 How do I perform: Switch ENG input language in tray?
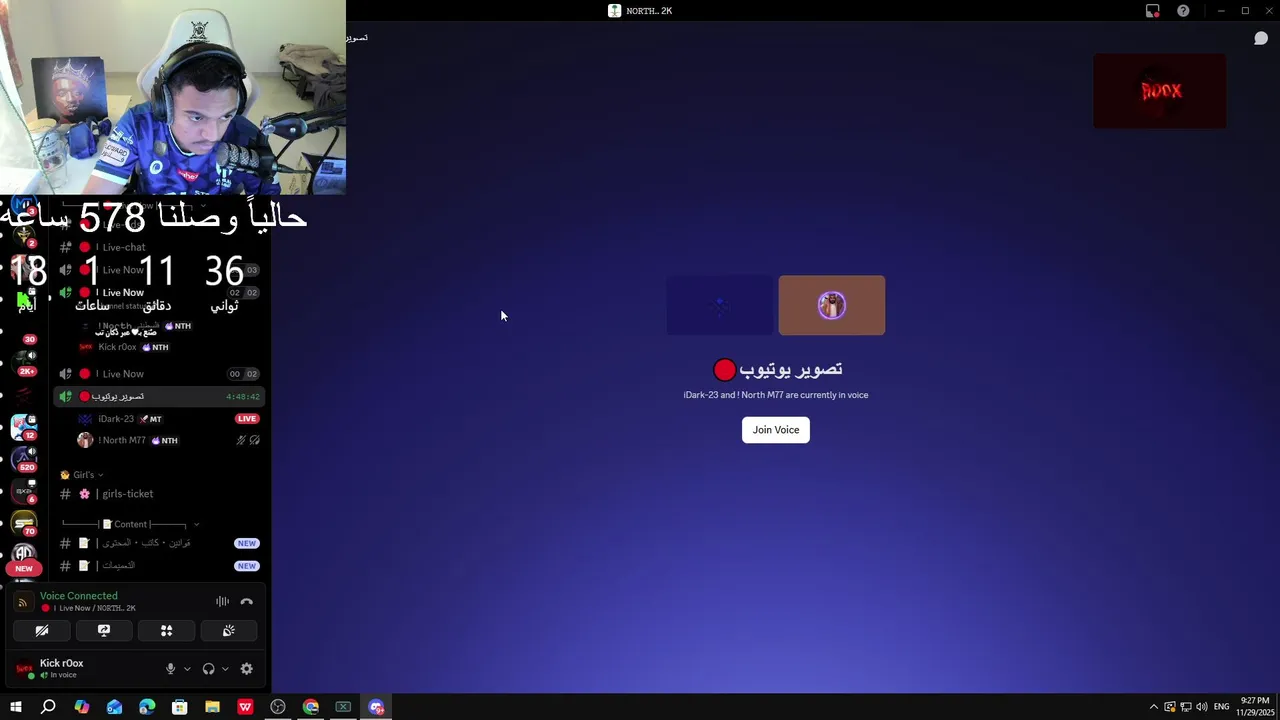1221,707
